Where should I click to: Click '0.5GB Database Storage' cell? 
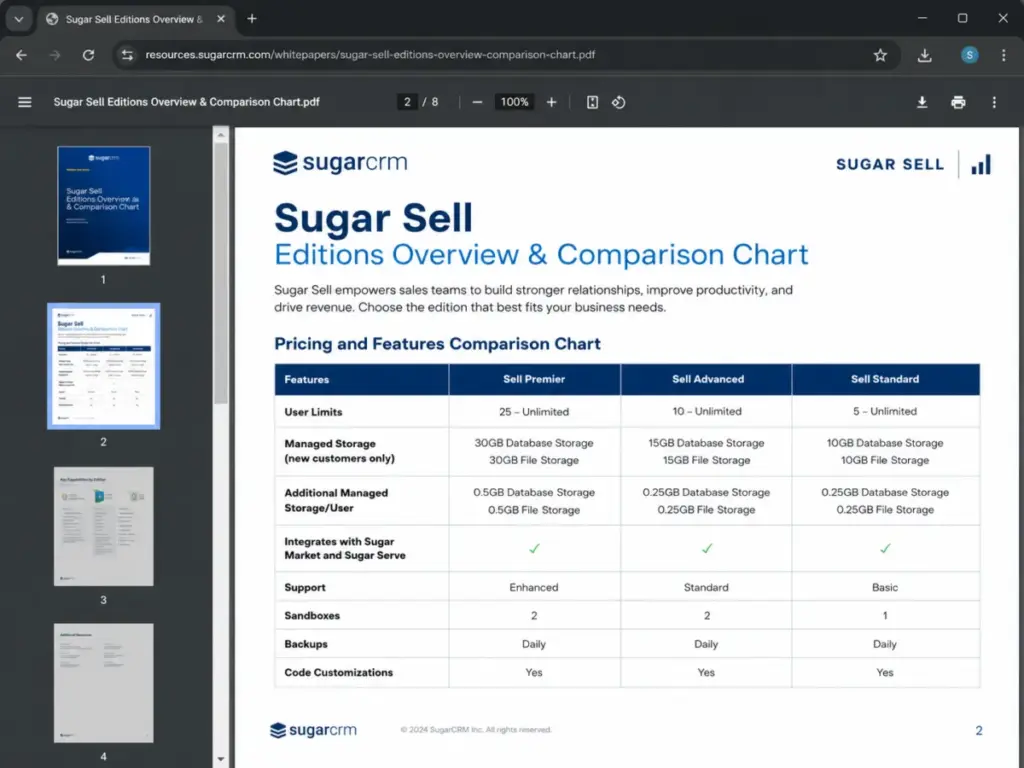tap(534, 492)
